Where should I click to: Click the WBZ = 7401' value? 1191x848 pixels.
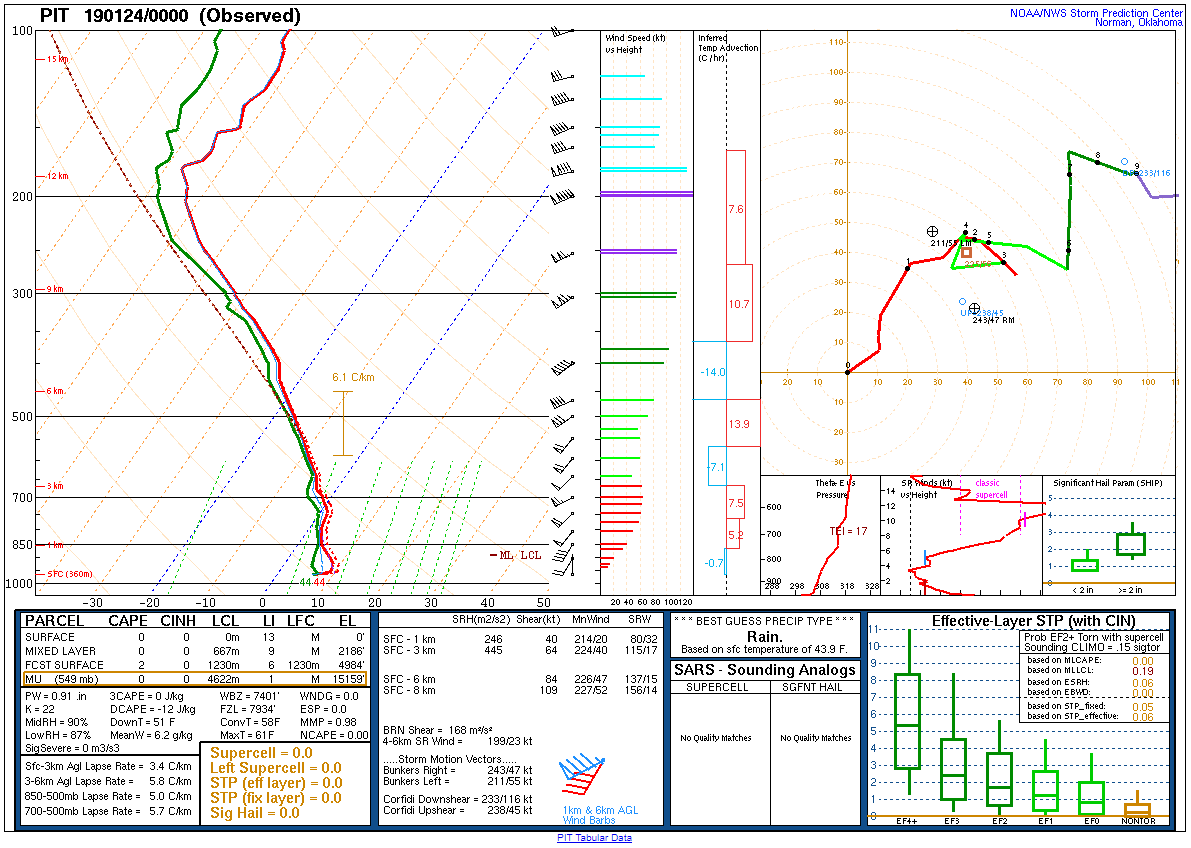[250, 696]
